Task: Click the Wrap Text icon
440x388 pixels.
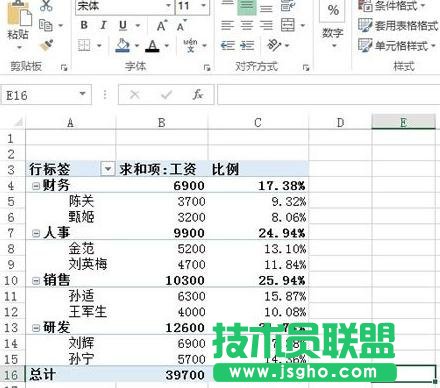Action: tap(288, 5)
